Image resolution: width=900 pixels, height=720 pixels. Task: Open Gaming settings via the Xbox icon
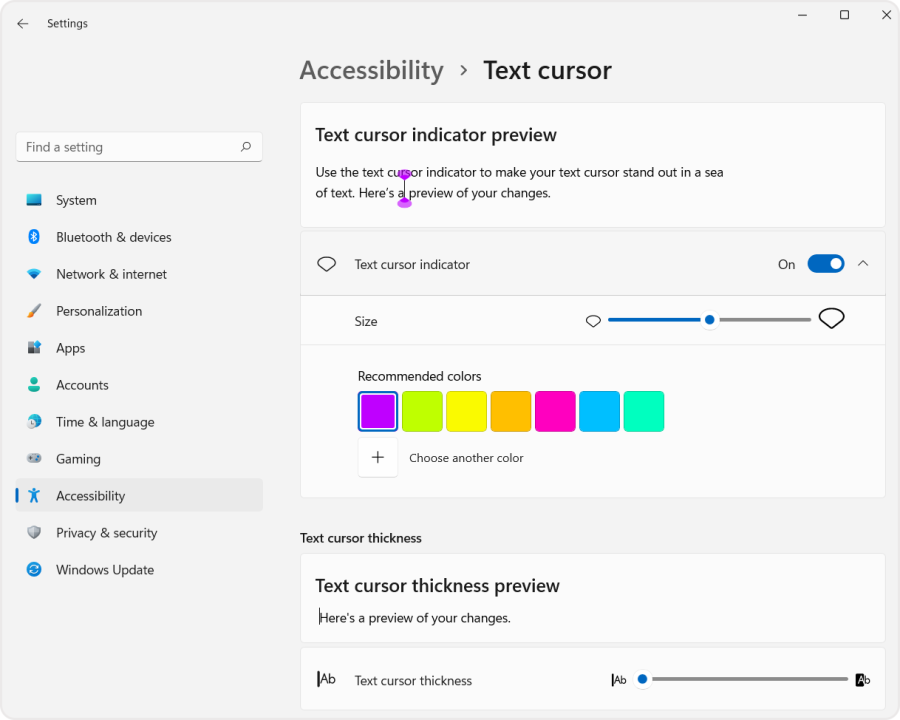pyautogui.click(x=32, y=458)
